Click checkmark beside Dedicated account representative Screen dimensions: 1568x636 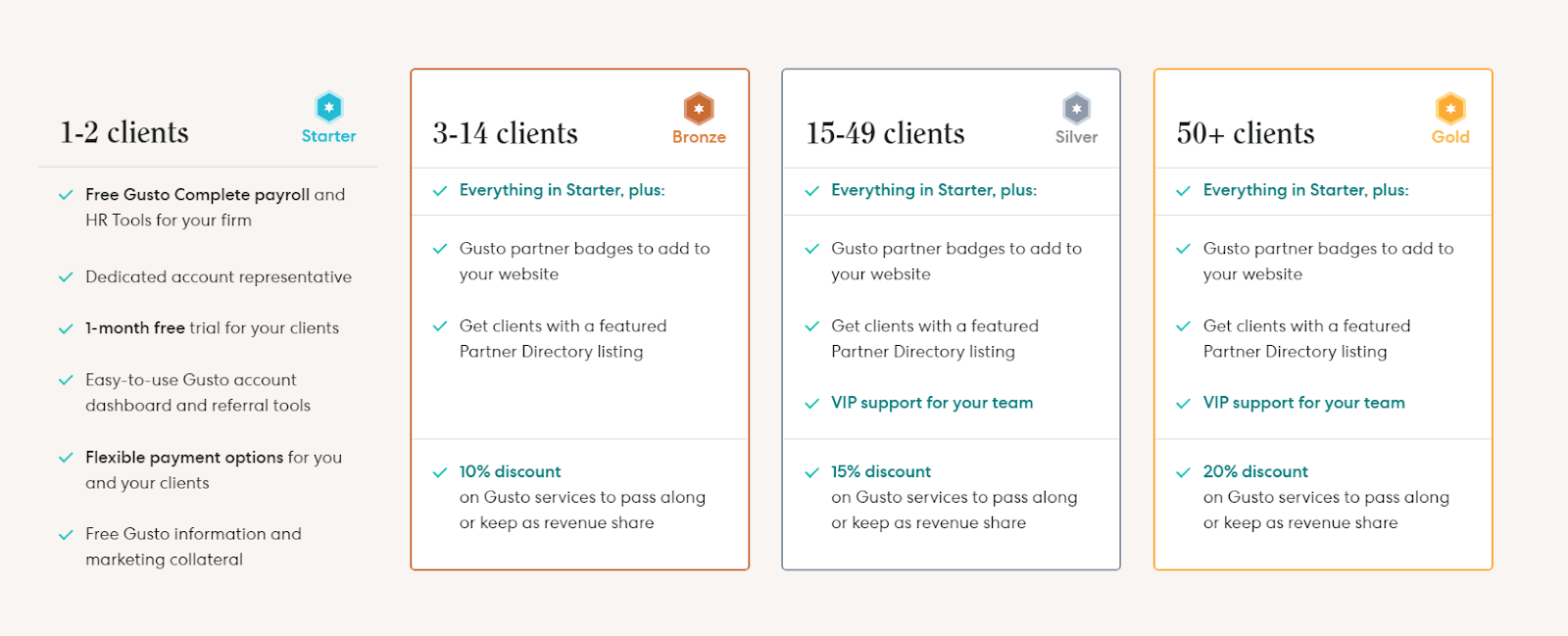click(66, 277)
